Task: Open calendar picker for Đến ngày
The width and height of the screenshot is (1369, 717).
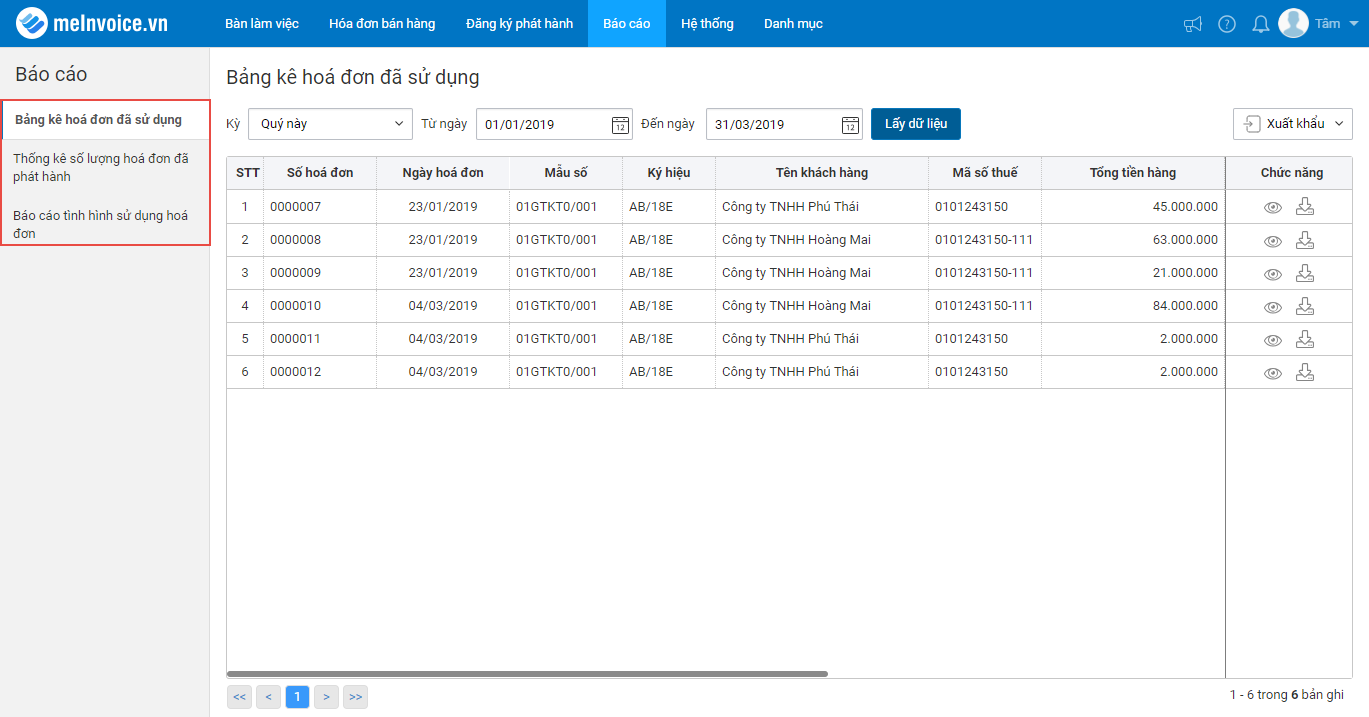Action: pos(850,125)
